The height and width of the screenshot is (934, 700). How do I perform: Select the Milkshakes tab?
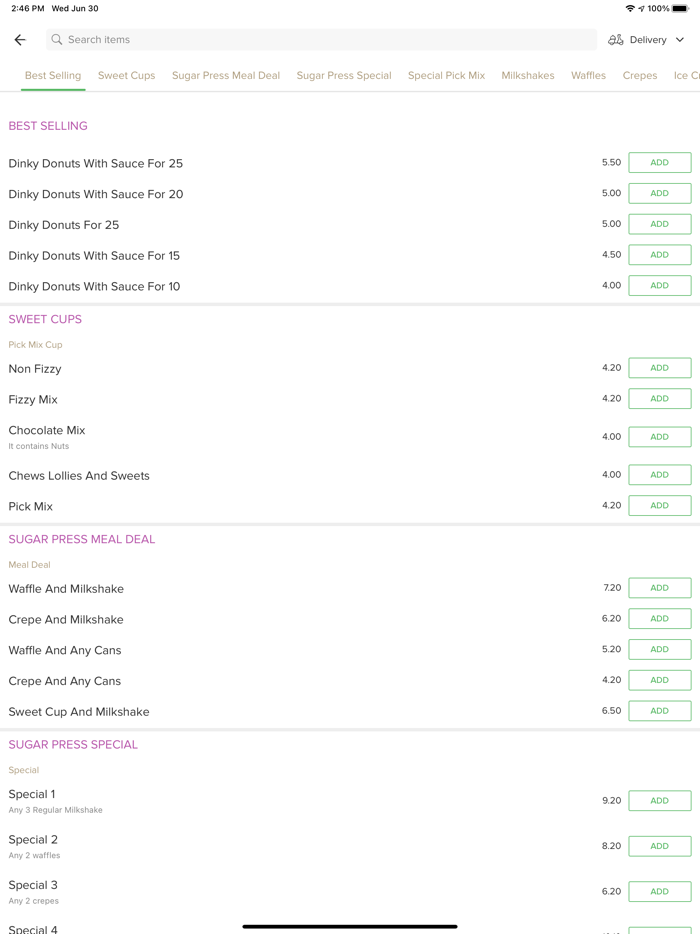point(528,75)
